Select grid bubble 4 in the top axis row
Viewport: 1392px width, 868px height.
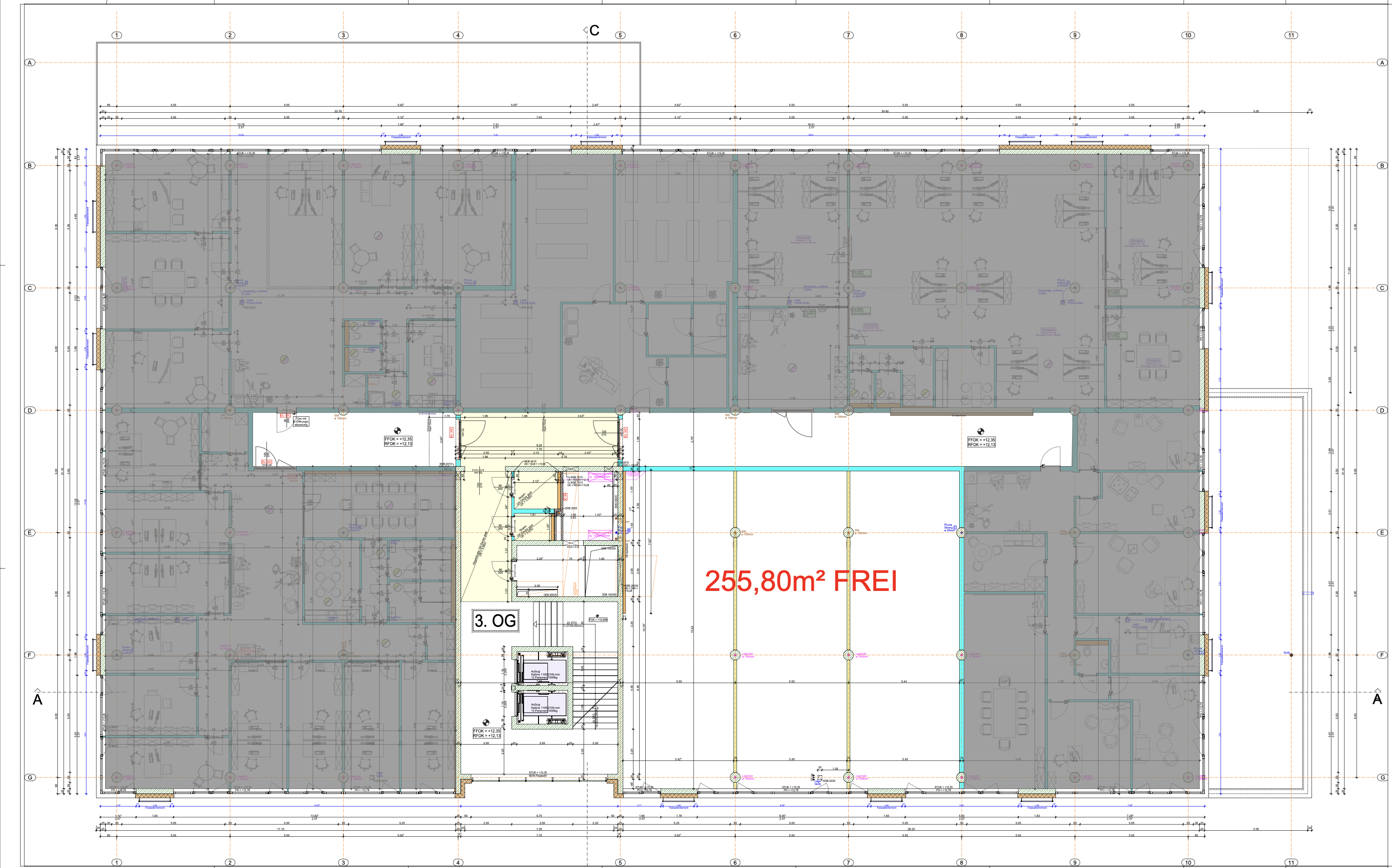tap(457, 35)
